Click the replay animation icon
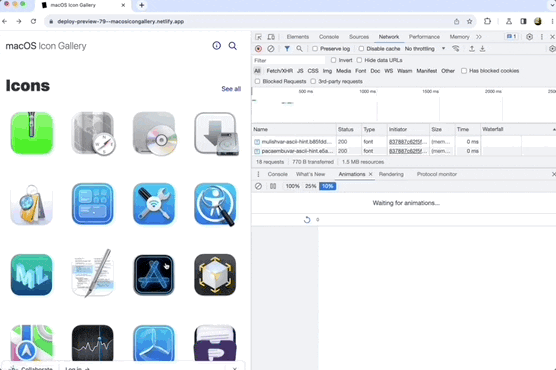 pos(307,220)
